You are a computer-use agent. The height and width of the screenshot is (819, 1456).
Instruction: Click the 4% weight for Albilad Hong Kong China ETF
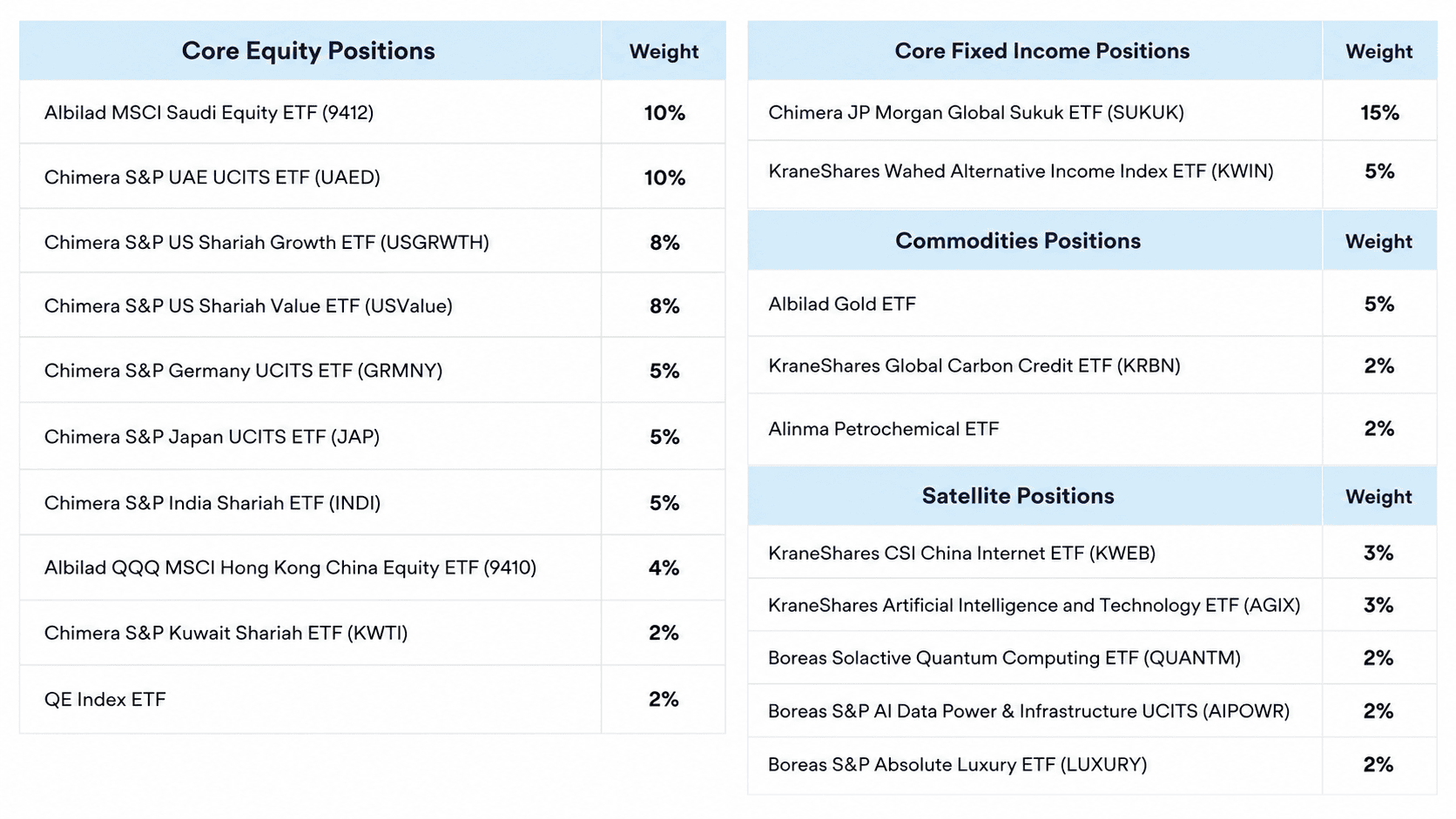tap(664, 567)
